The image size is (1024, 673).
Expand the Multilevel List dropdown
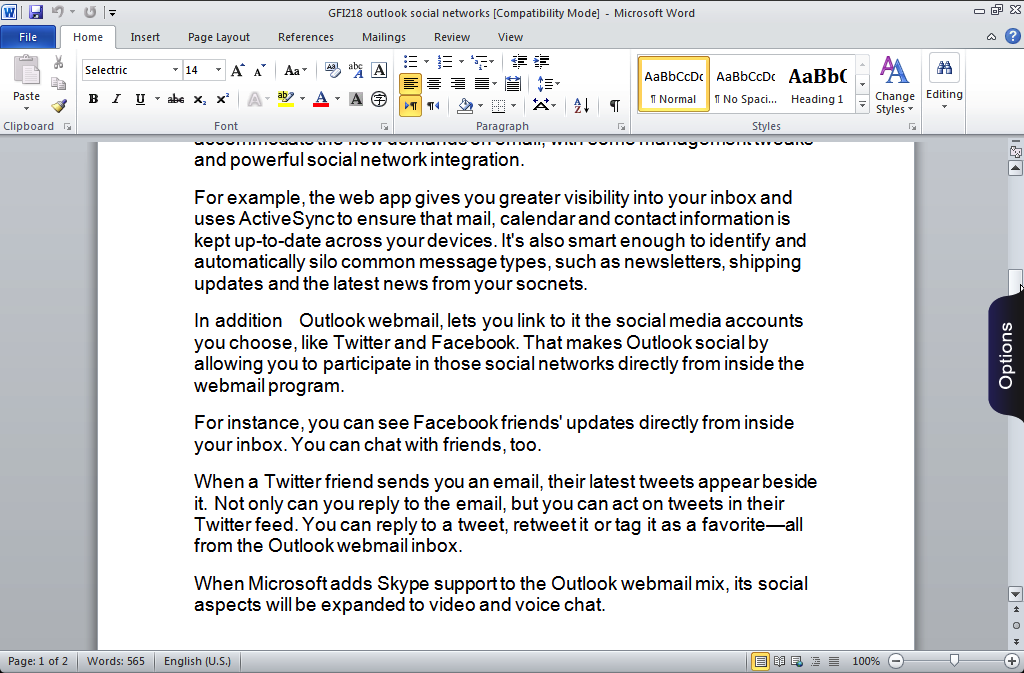click(x=491, y=61)
